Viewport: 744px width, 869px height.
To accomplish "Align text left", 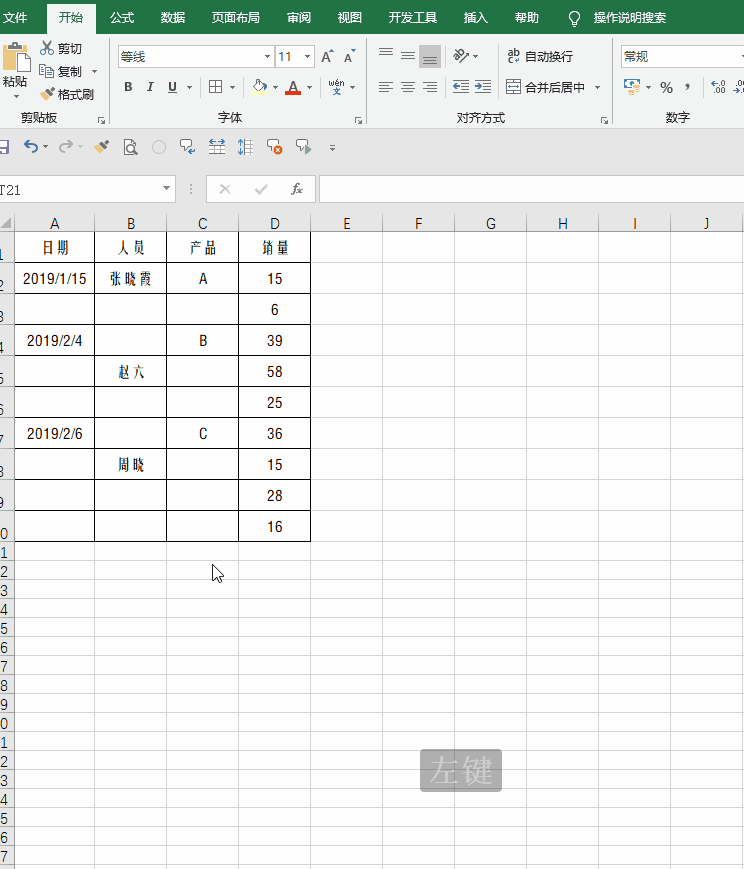I will point(386,87).
